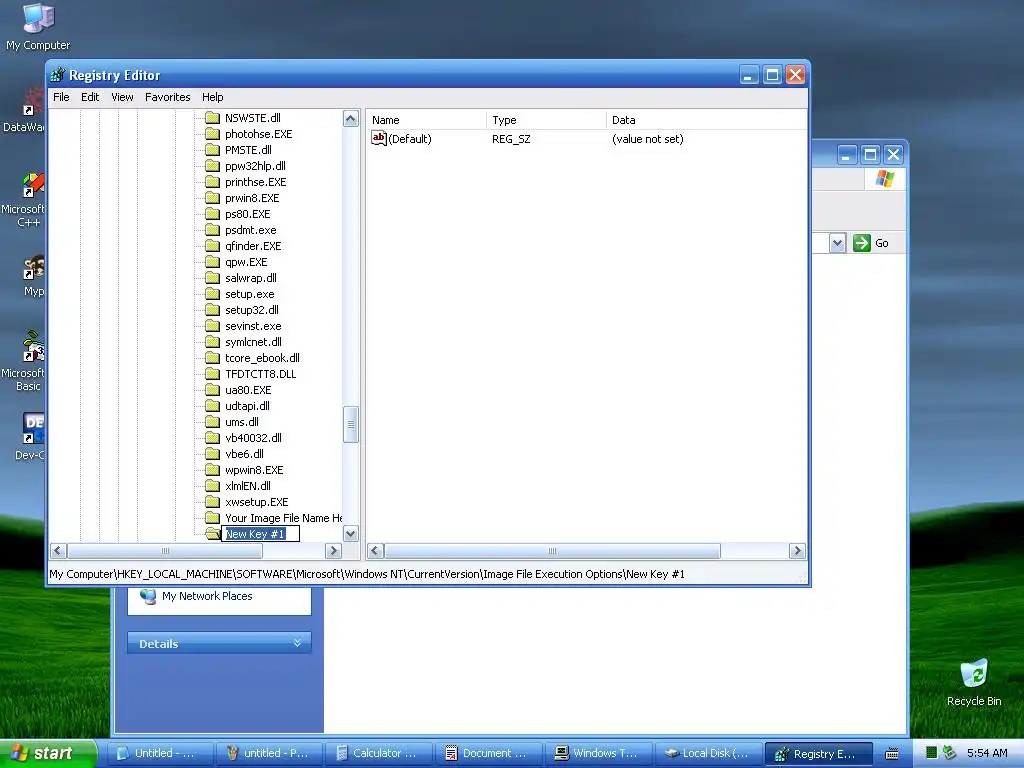Image resolution: width=1024 pixels, height=768 pixels.
Task: Switch to Calculator in the taskbar
Action: (x=377, y=753)
